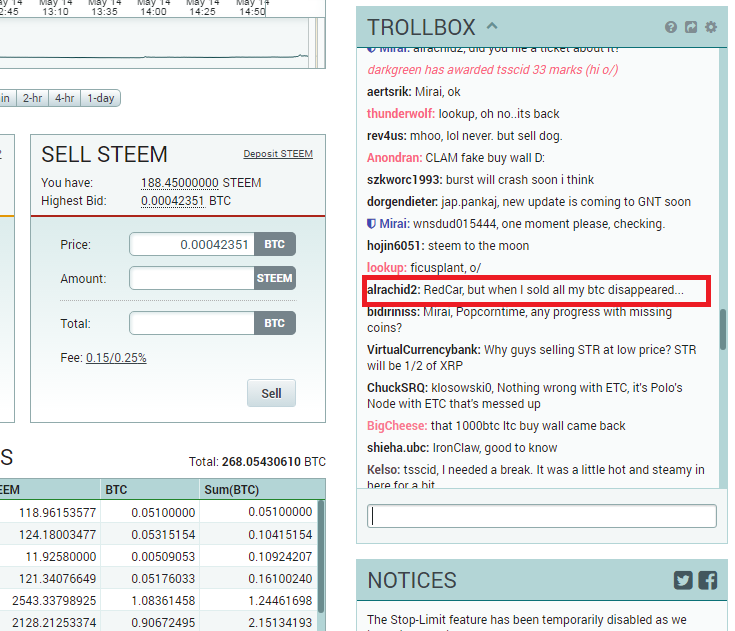Open the Trollbox help question-mark icon
This screenshot has width=735, height=631.
click(x=671, y=27)
